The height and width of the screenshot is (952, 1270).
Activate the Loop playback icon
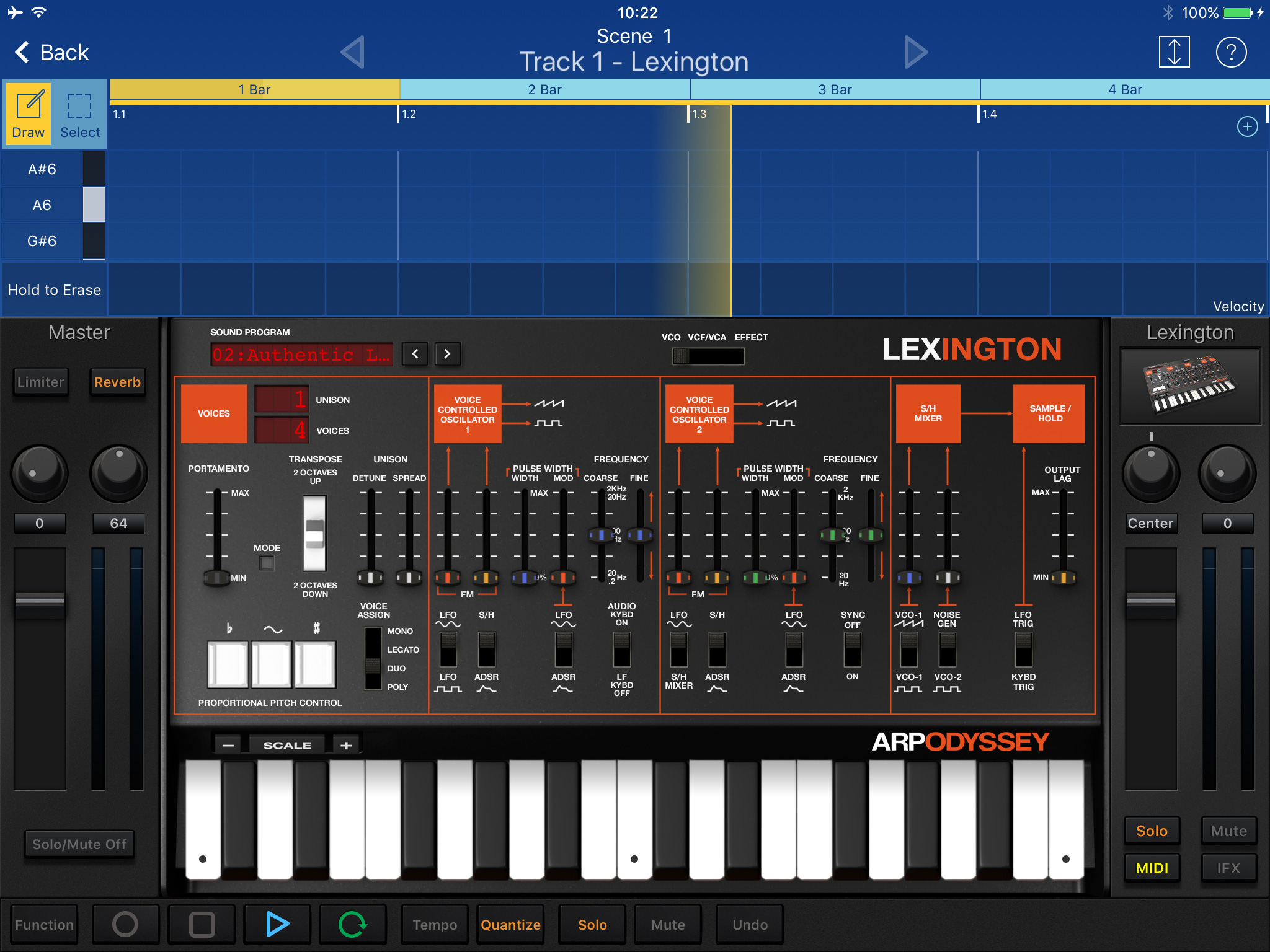click(x=353, y=923)
